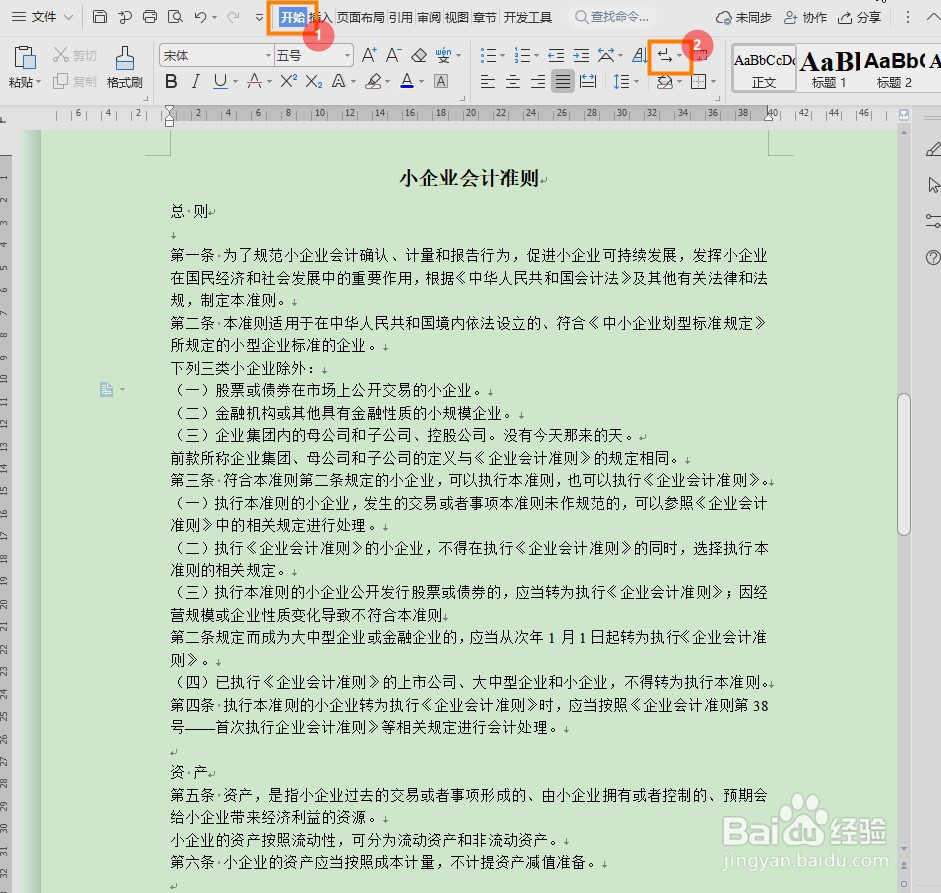Switch to the 视图 tab
941x893 pixels.
click(456, 17)
